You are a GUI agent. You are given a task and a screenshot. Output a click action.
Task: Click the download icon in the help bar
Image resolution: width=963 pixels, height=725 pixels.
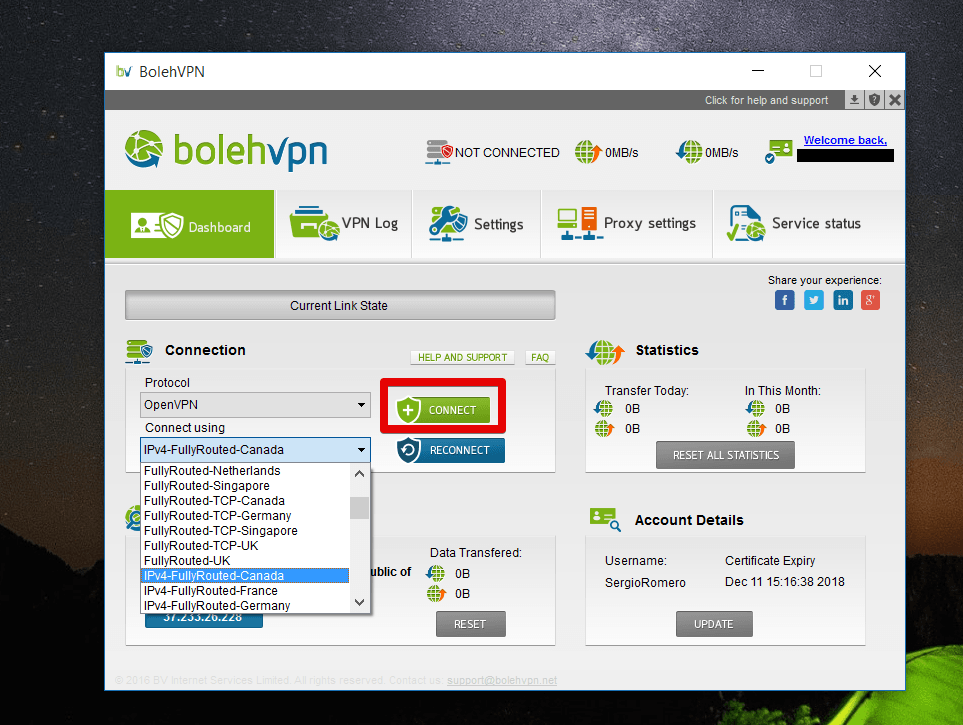(x=854, y=100)
